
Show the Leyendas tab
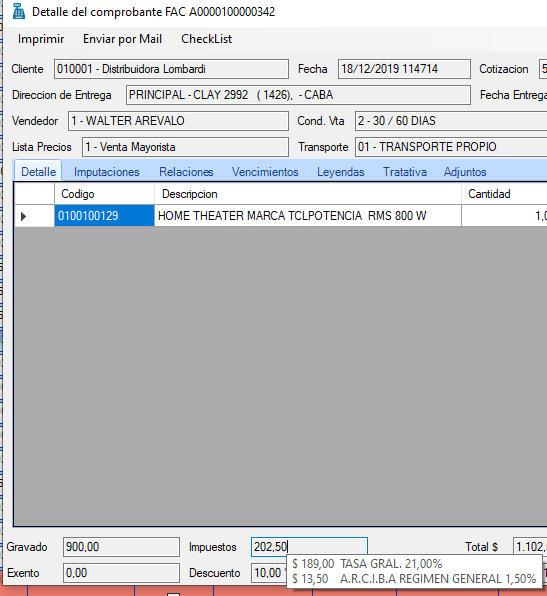341,172
